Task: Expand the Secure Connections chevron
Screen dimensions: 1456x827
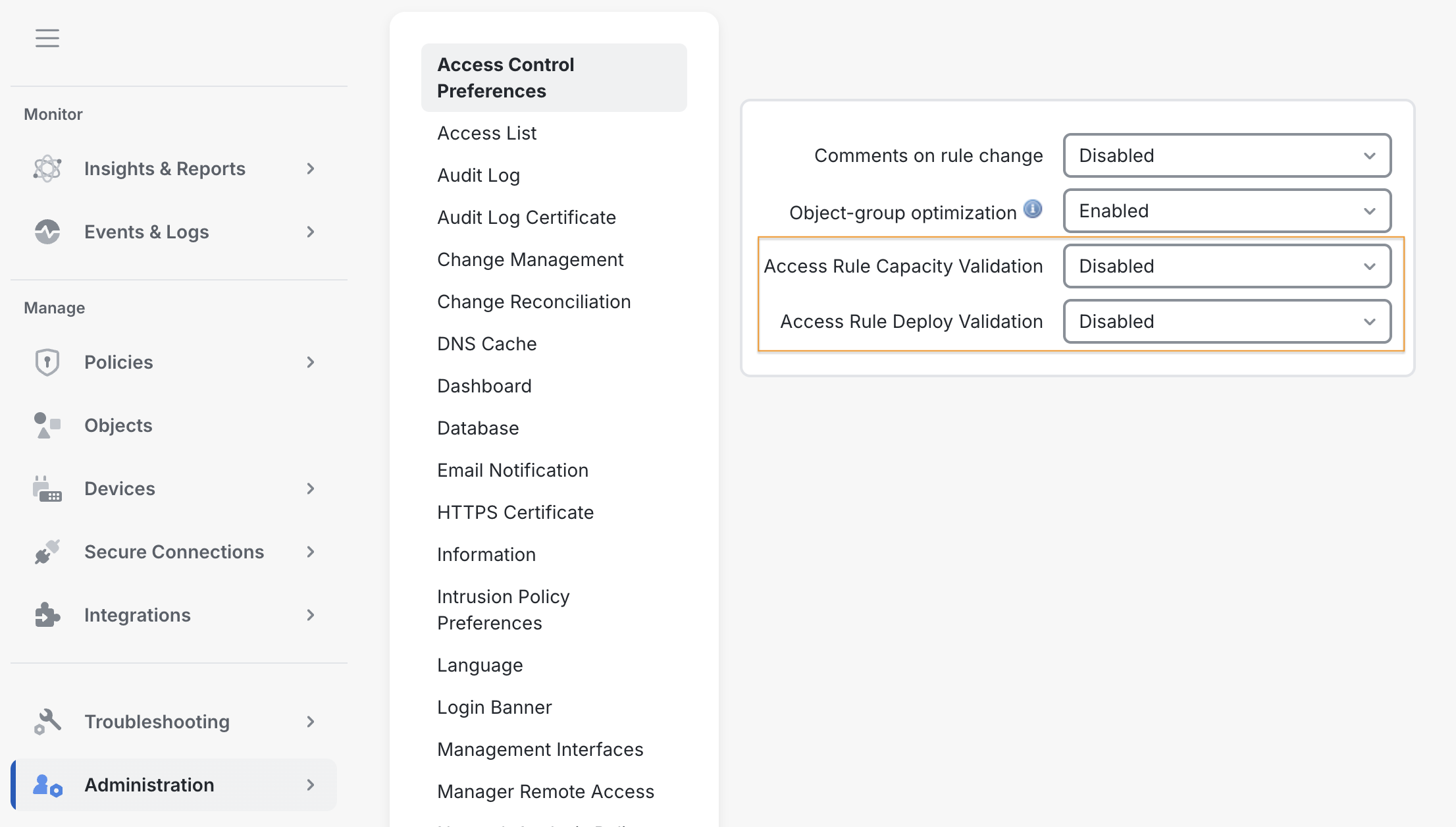Action: click(x=311, y=552)
